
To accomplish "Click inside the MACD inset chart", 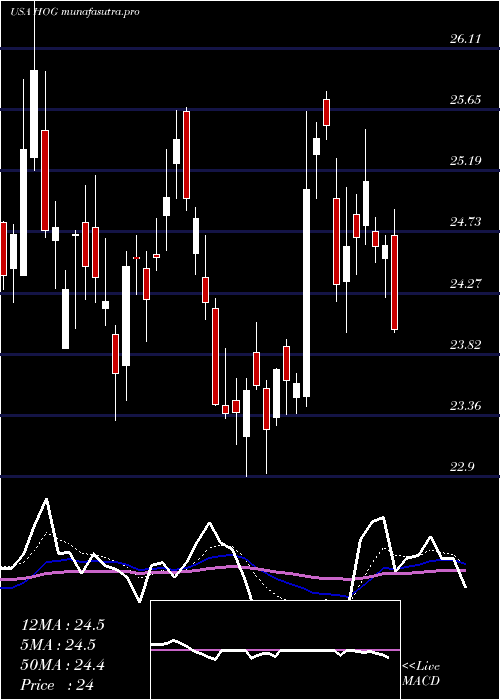I will [275, 650].
